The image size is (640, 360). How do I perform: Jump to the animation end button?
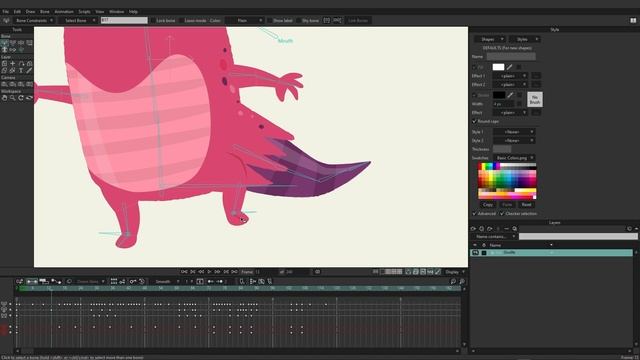234,272
